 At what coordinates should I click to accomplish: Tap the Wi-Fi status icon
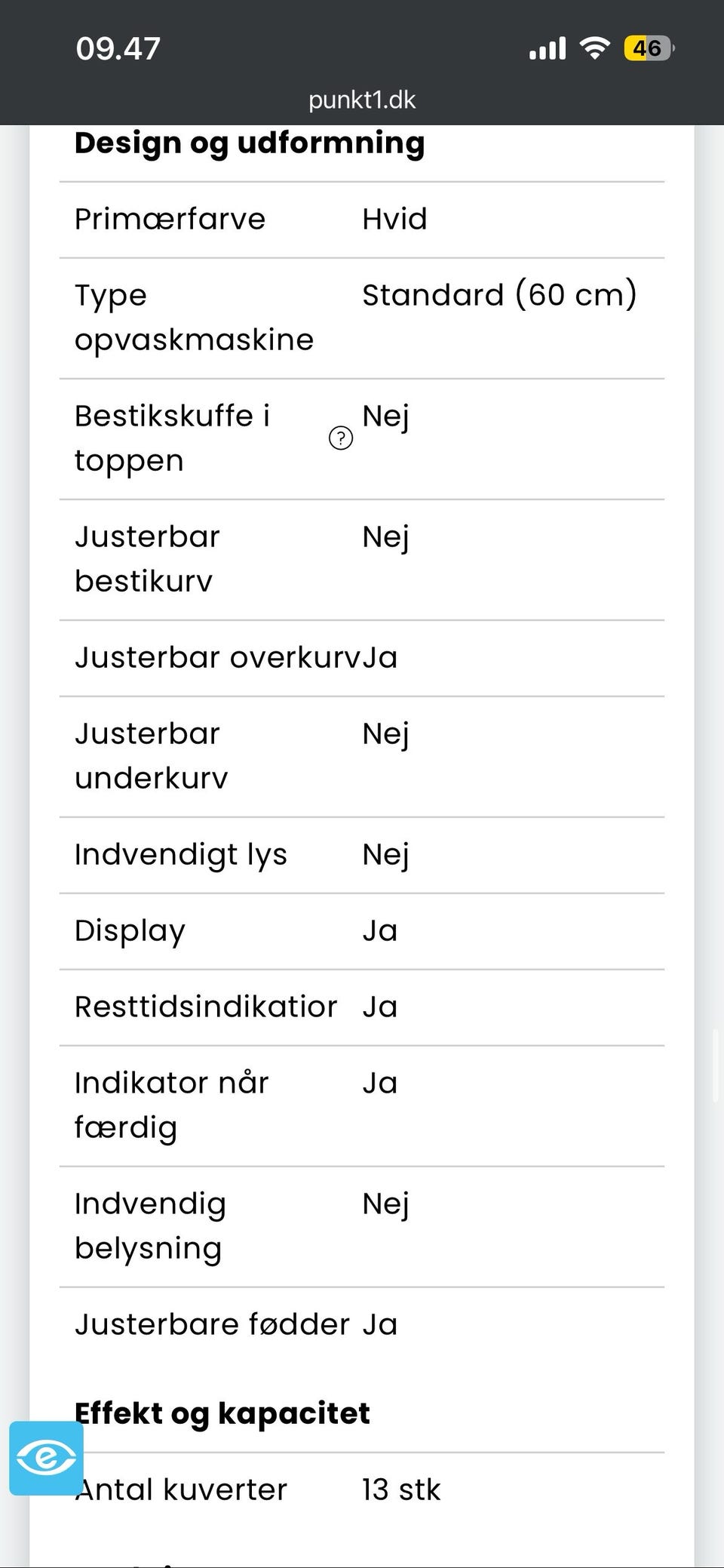(594, 49)
